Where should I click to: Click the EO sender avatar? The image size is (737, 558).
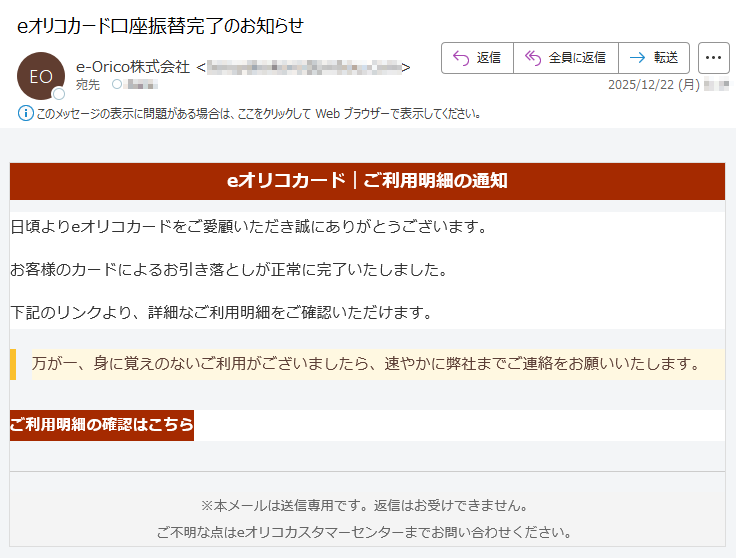click(x=41, y=76)
